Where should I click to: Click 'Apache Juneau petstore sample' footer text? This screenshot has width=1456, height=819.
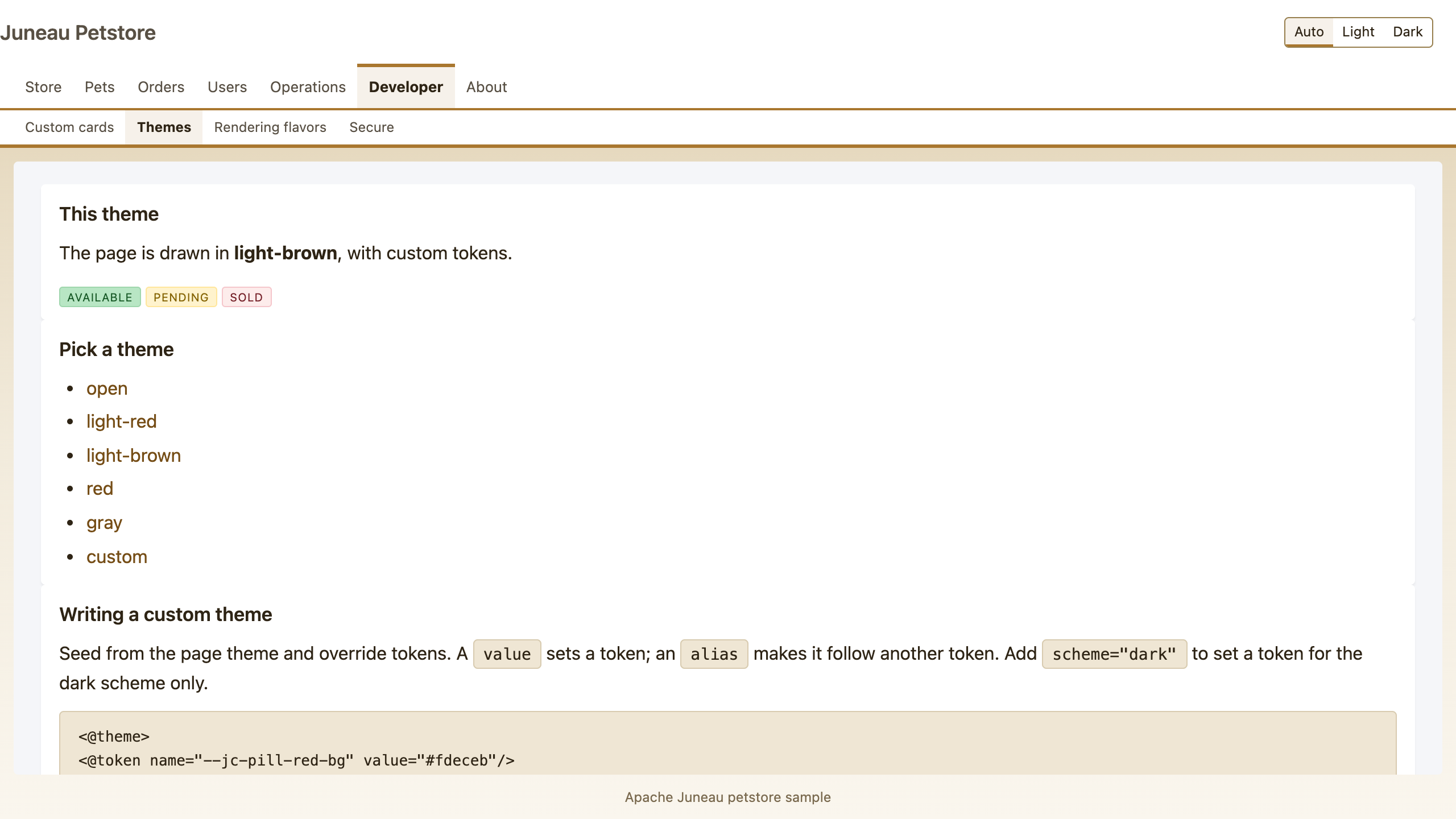point(728,797)
